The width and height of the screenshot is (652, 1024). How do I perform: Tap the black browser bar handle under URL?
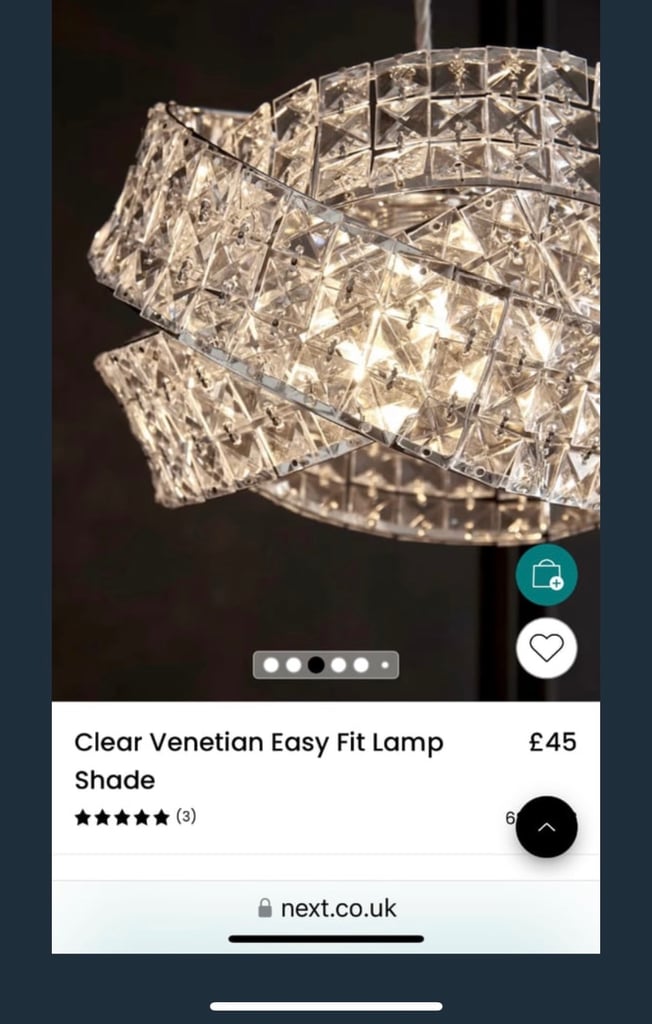326,938
